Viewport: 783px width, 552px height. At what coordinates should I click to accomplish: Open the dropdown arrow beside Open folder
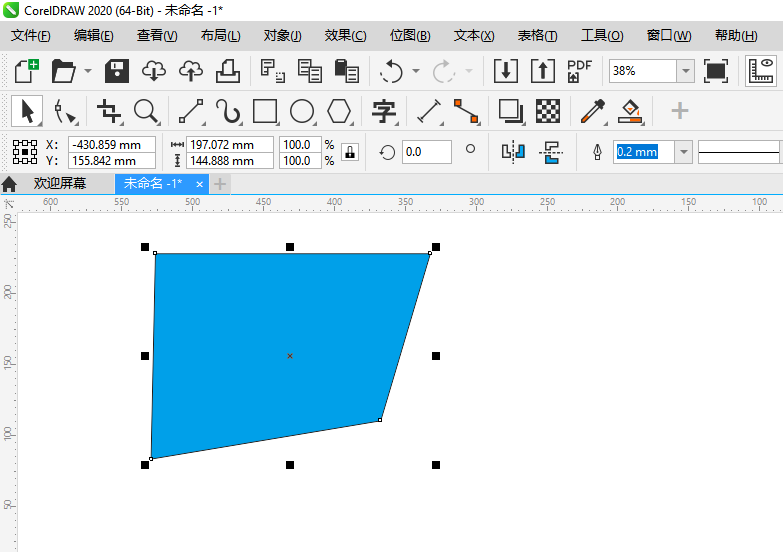click(x=88, y=71)
